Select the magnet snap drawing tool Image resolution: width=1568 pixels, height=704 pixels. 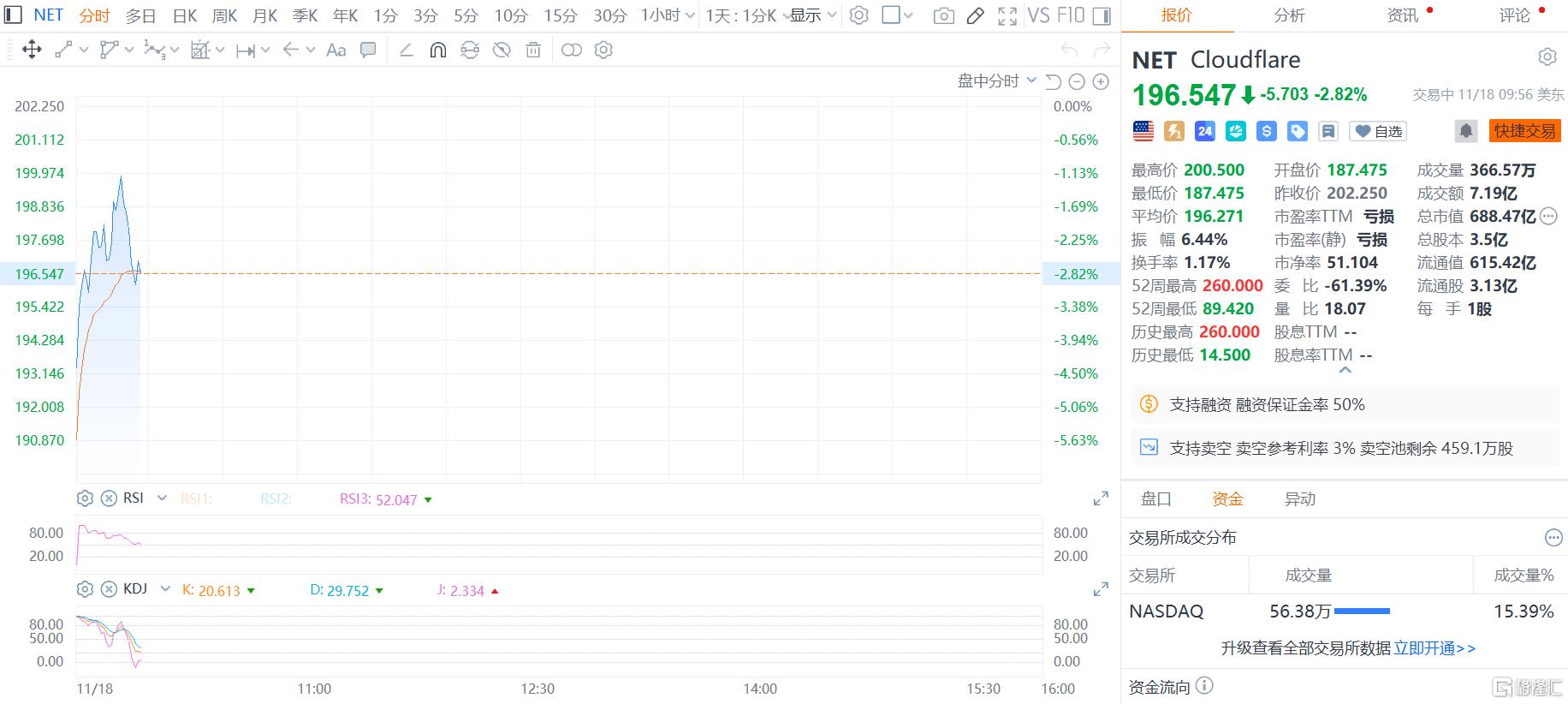point(437,51)
